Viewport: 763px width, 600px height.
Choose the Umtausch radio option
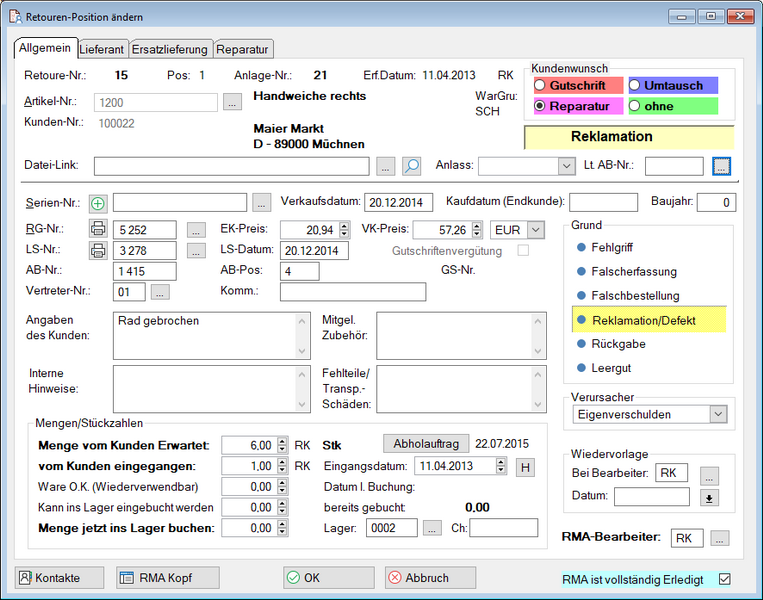[x=636, y=86]
